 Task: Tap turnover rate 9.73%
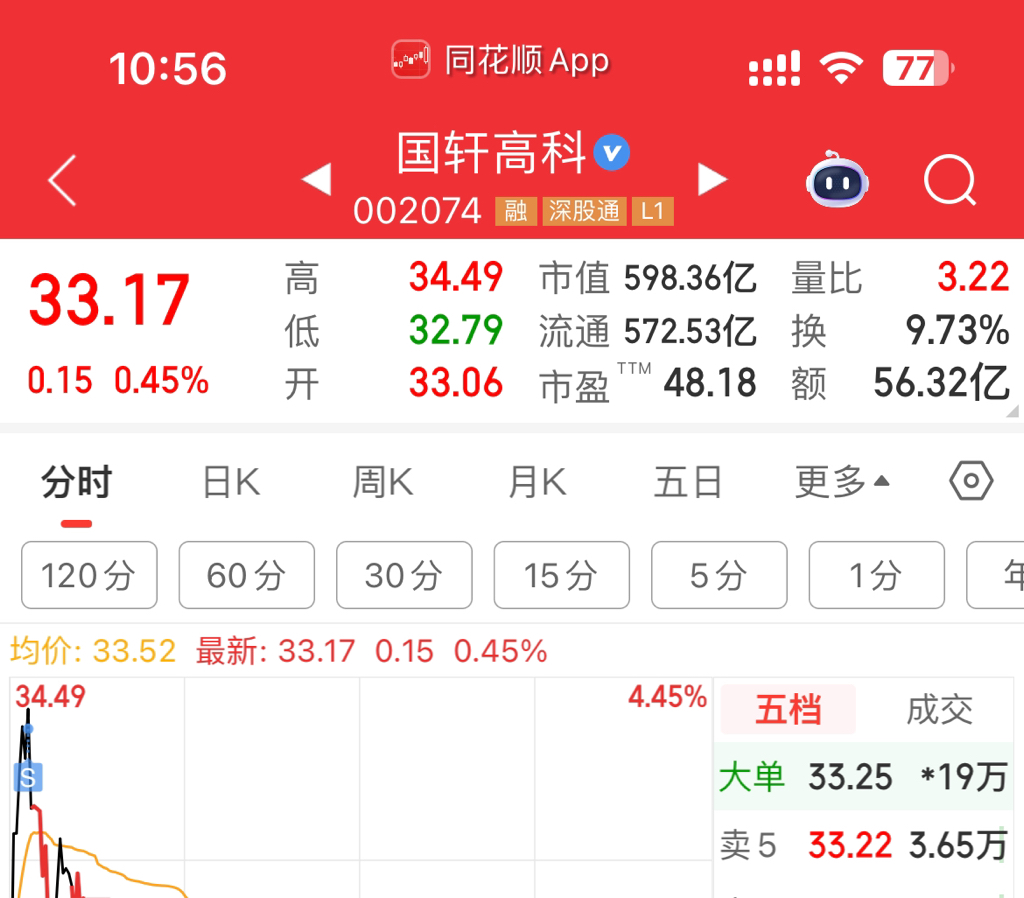tap(957, 330)
